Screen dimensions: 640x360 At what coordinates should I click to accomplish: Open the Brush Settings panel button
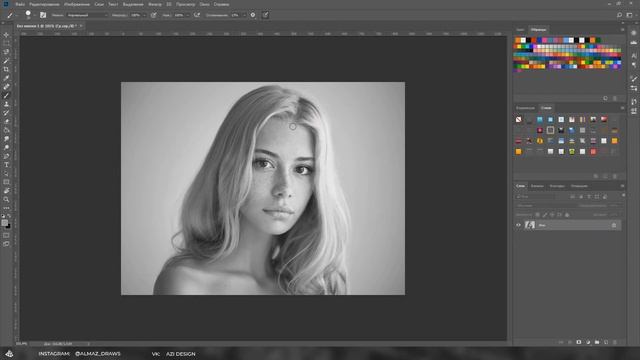click(43, 15)
